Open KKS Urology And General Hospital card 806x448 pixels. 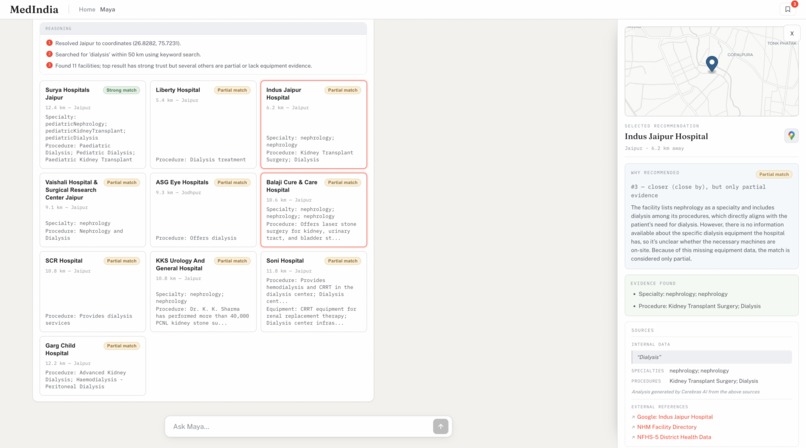(x=203, y=291)
